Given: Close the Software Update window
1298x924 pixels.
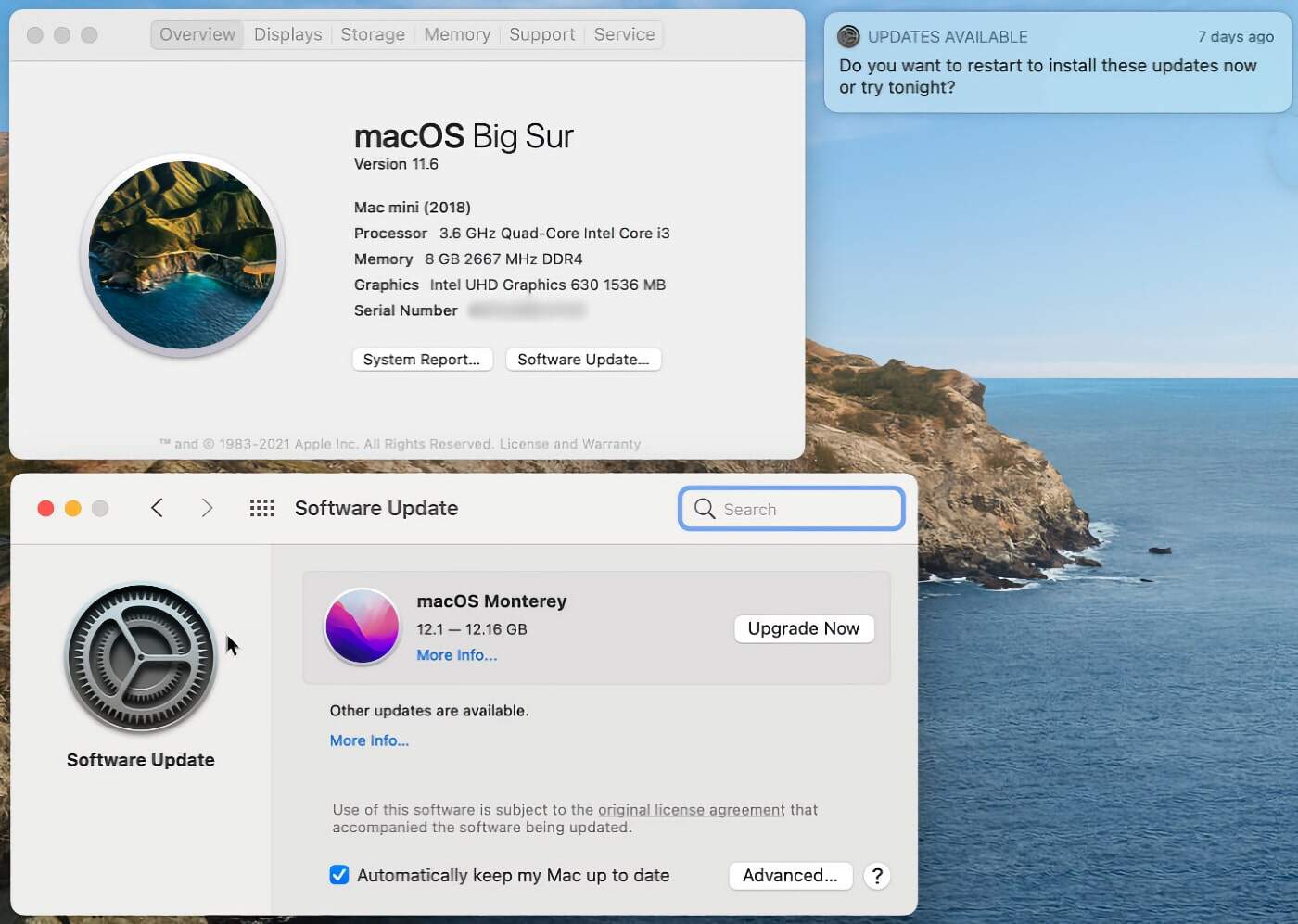Looking at the screenshot, I should pyautogui.click(x=45, y=508).
